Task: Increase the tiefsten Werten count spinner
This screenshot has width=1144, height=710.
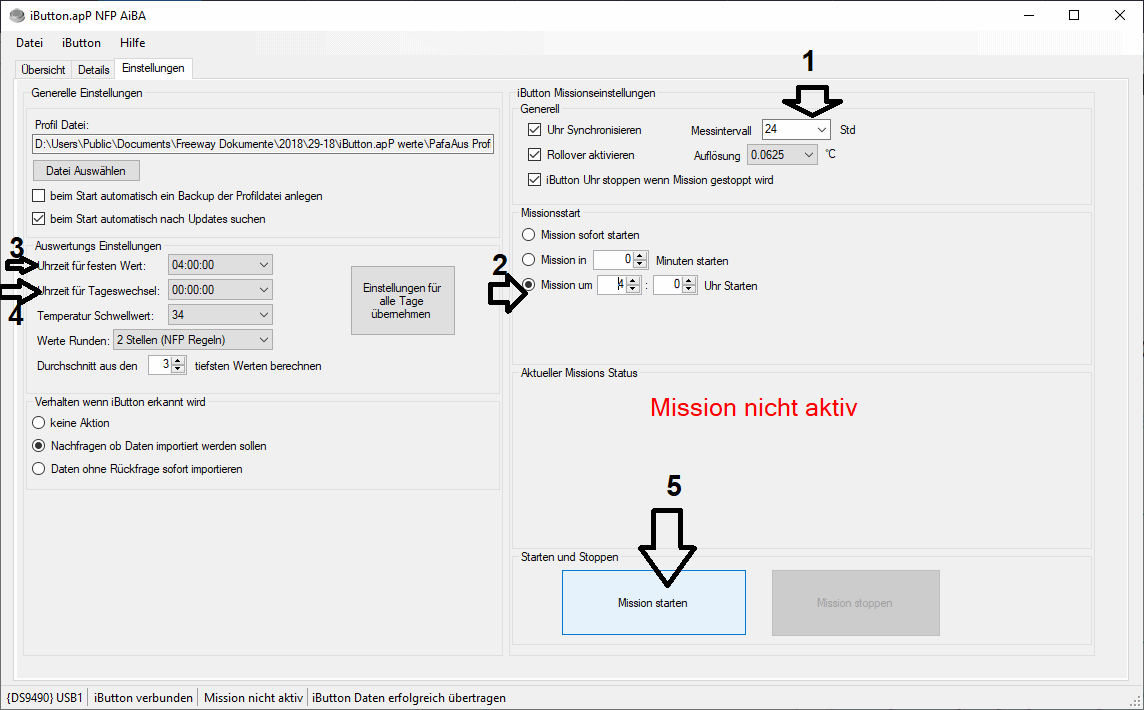Action: (x=179, y=361)
